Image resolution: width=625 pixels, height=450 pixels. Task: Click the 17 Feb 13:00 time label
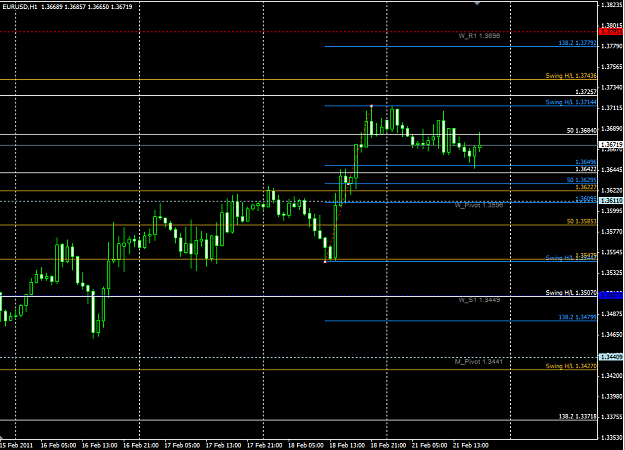click(223, 445)
